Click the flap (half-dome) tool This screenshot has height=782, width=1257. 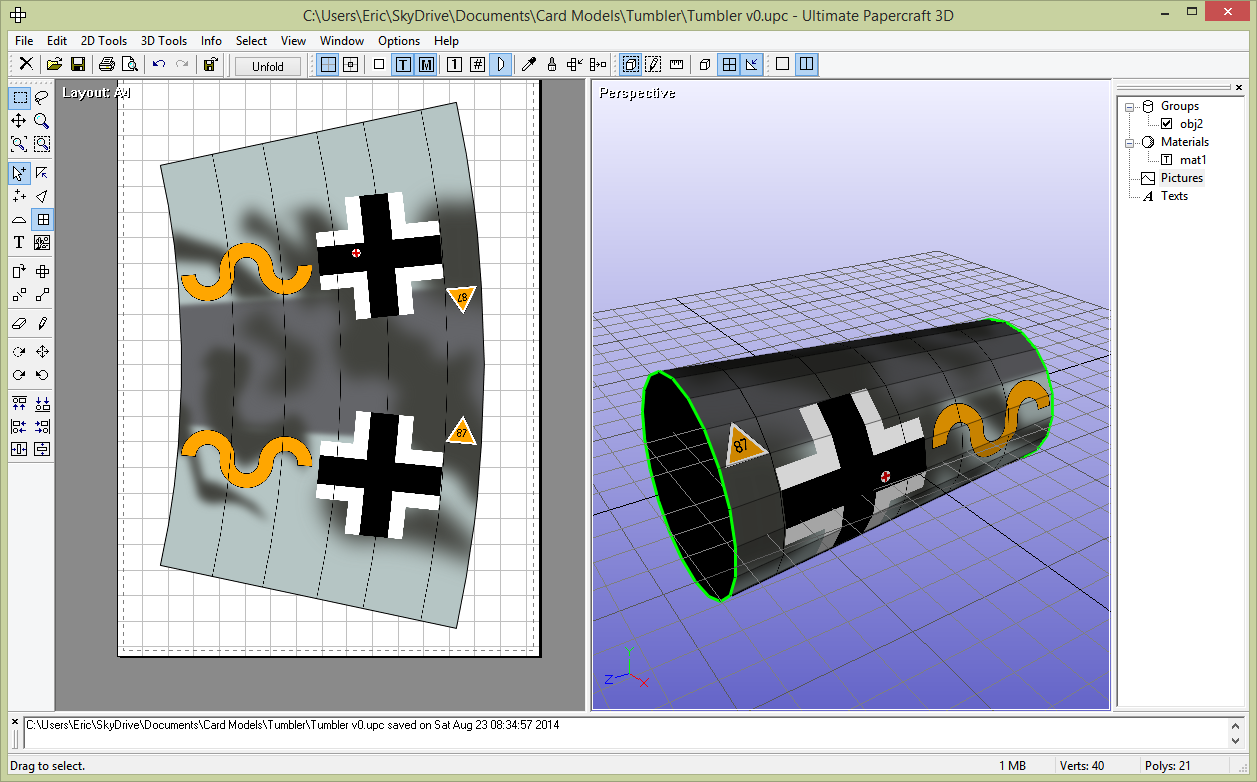[19, 219]
